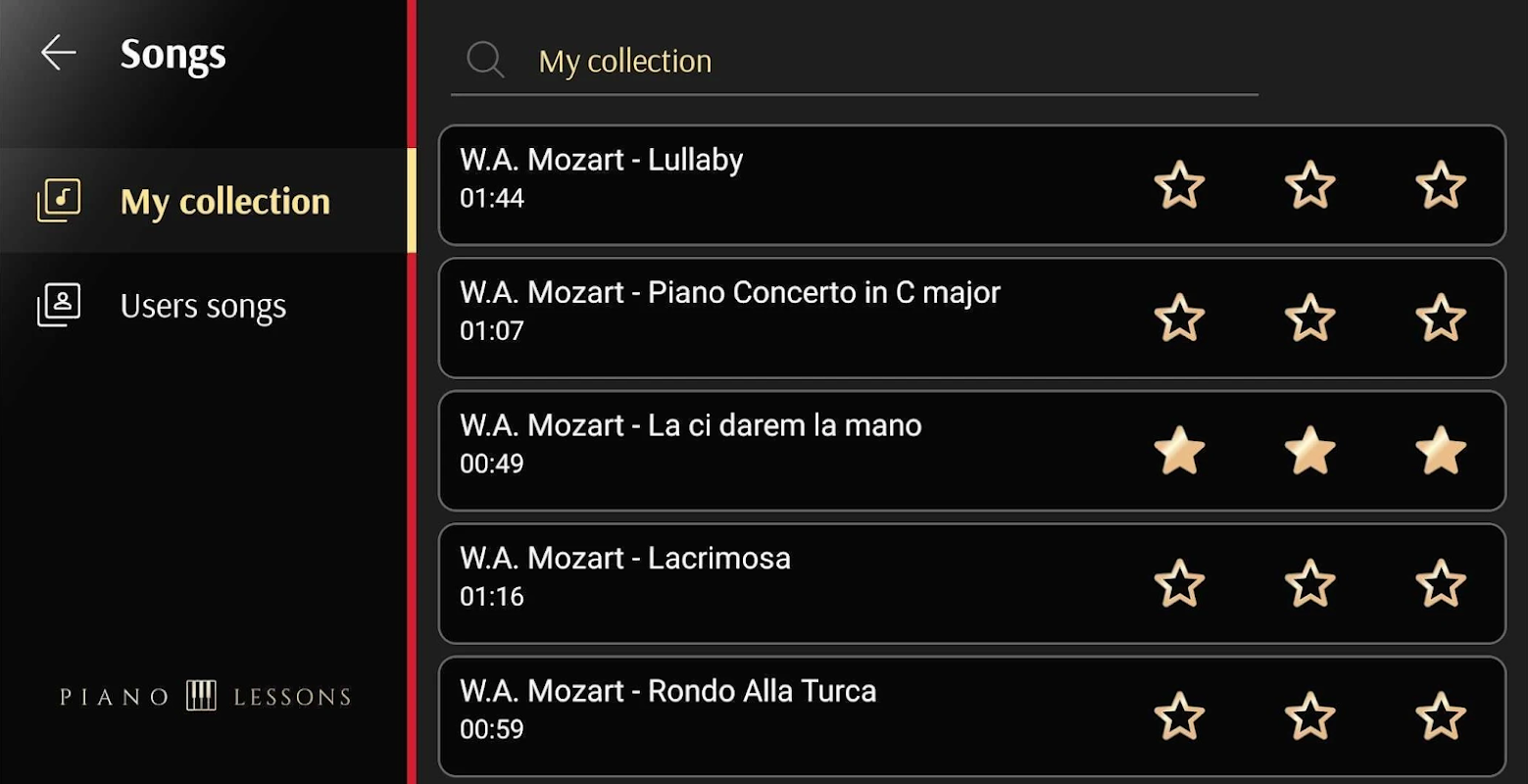The width and height of the screenshot is (1528, 784).
Task: Open the My collection tab in sidebar
Action: point(208,201)
